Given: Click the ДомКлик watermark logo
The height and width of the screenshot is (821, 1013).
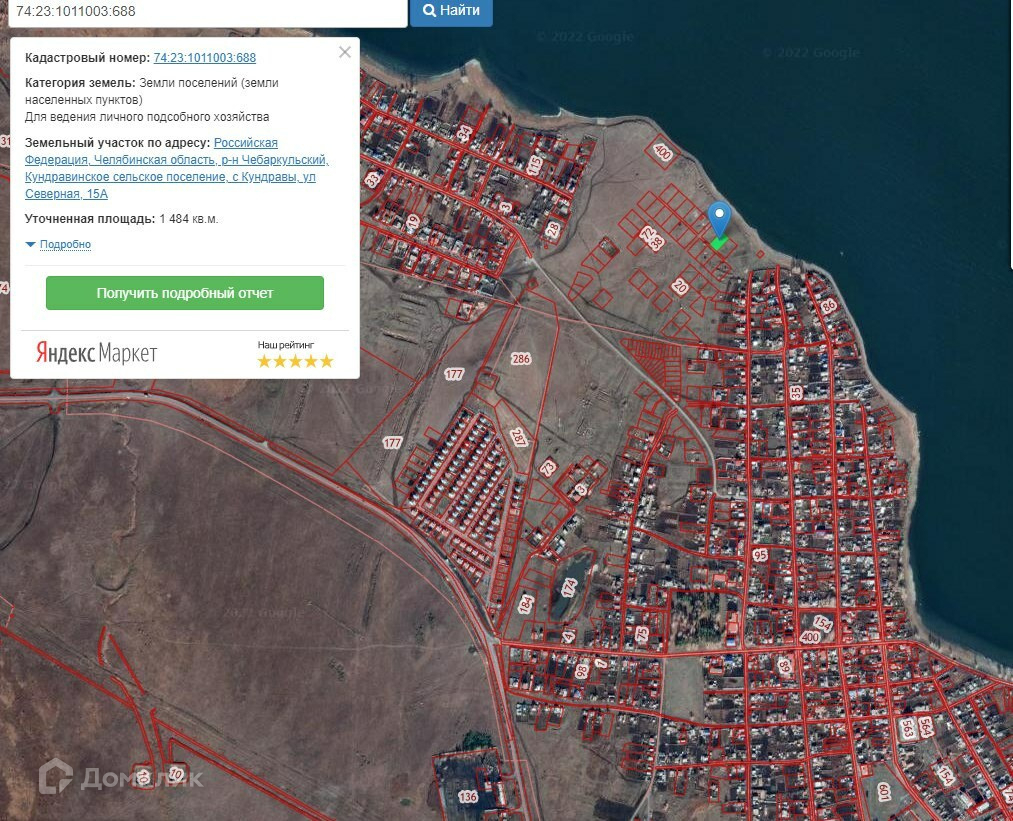Looking at the screenshot, I should [x=120, y=777].
